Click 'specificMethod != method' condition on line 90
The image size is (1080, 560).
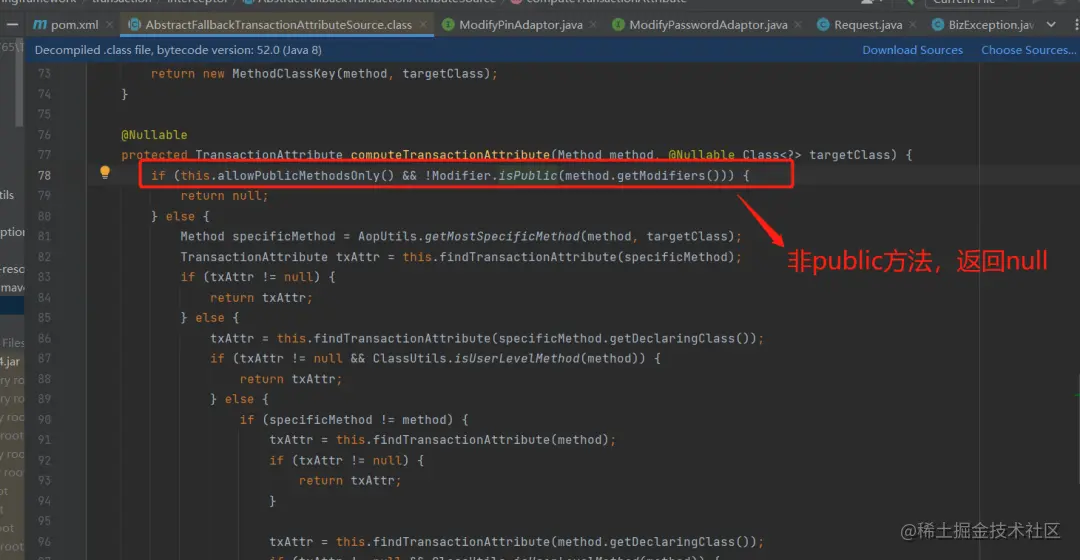[x=358, y=419]
